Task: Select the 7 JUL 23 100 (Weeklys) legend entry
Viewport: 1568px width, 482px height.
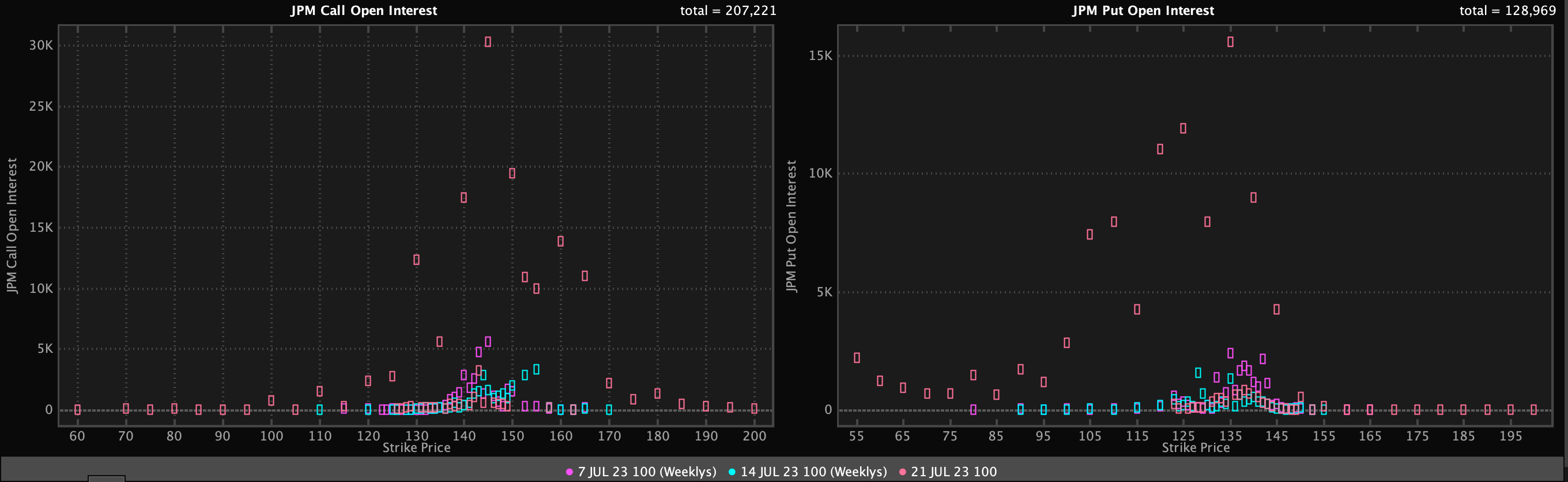Action: pos(641,472)
